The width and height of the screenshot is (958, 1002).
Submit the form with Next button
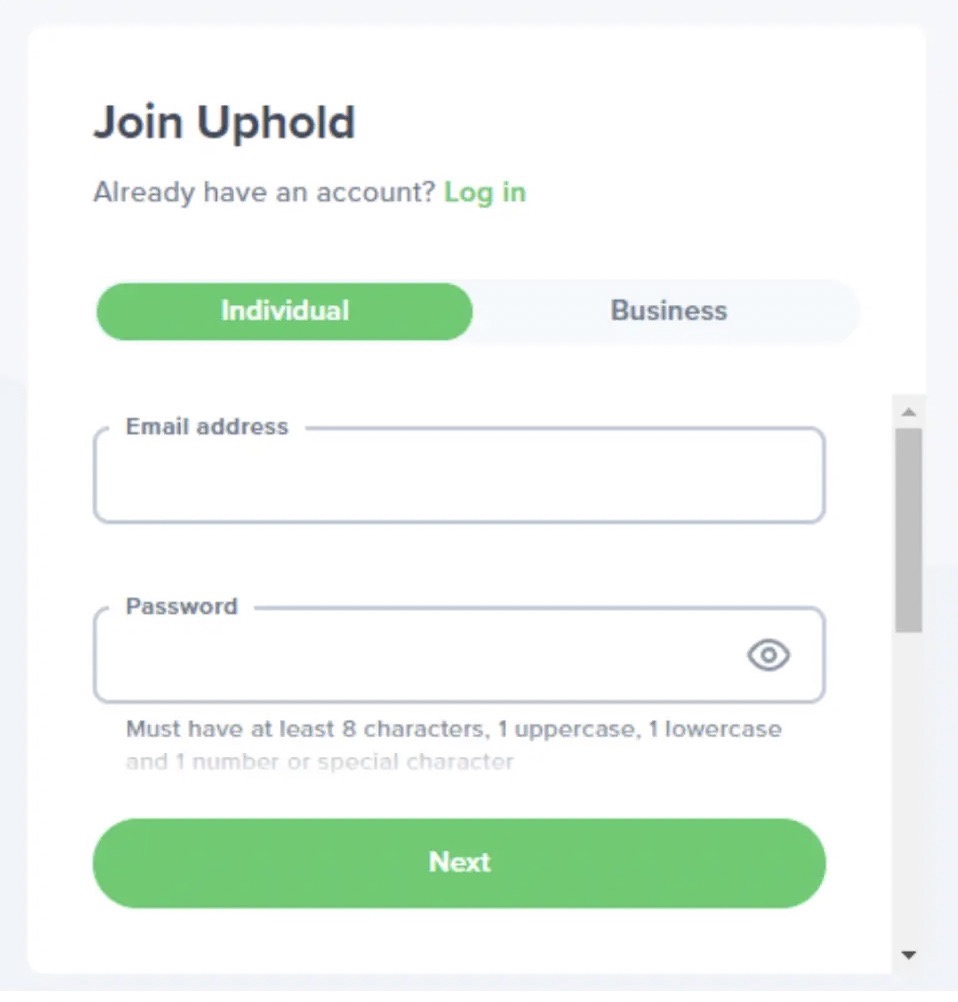(459, 863)
